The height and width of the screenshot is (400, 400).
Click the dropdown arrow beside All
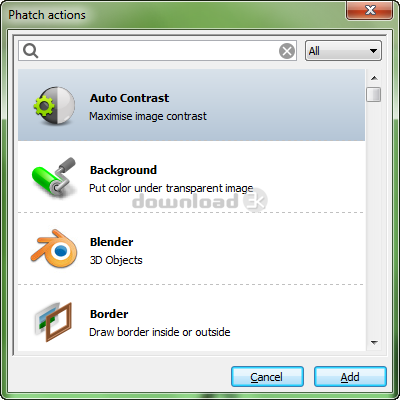click(373, 51)
